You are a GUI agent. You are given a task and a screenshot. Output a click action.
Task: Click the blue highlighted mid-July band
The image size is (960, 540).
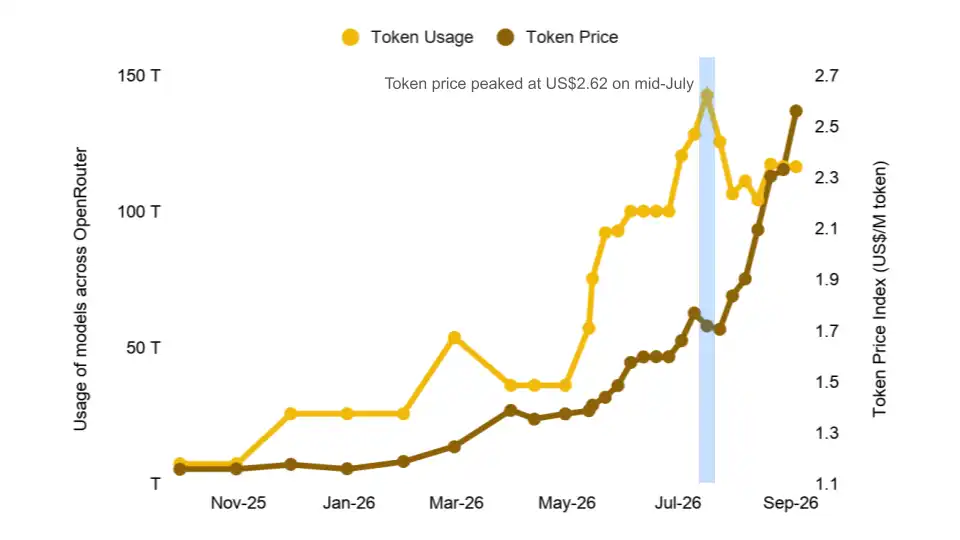click(707, 269)
